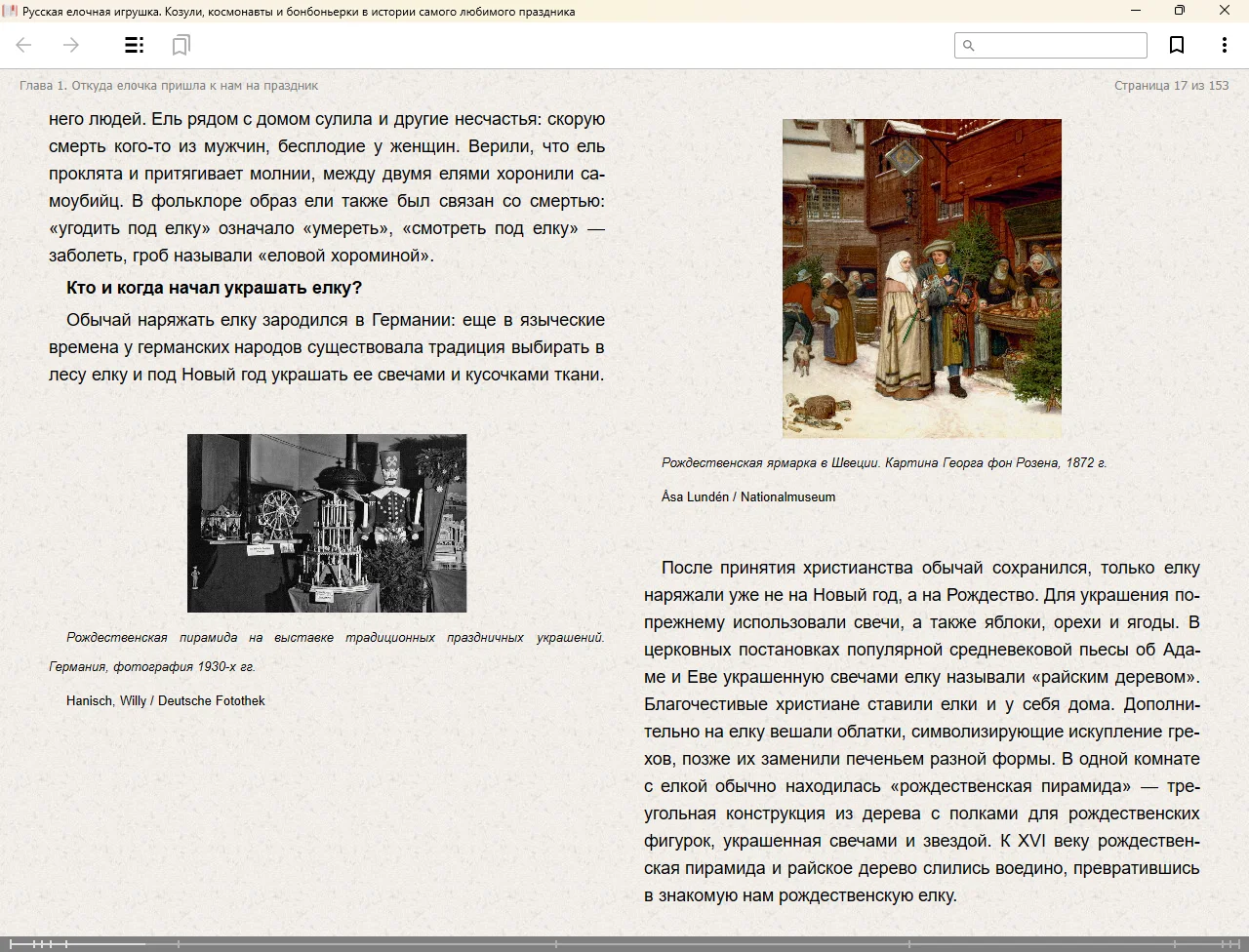
Task: Click the book app icon in title bar
Action: pos(10,11)
